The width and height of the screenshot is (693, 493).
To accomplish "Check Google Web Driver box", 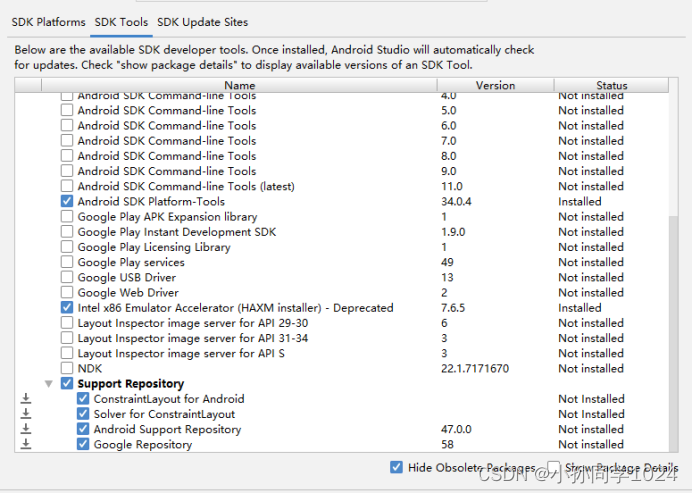I will point(67,292).
